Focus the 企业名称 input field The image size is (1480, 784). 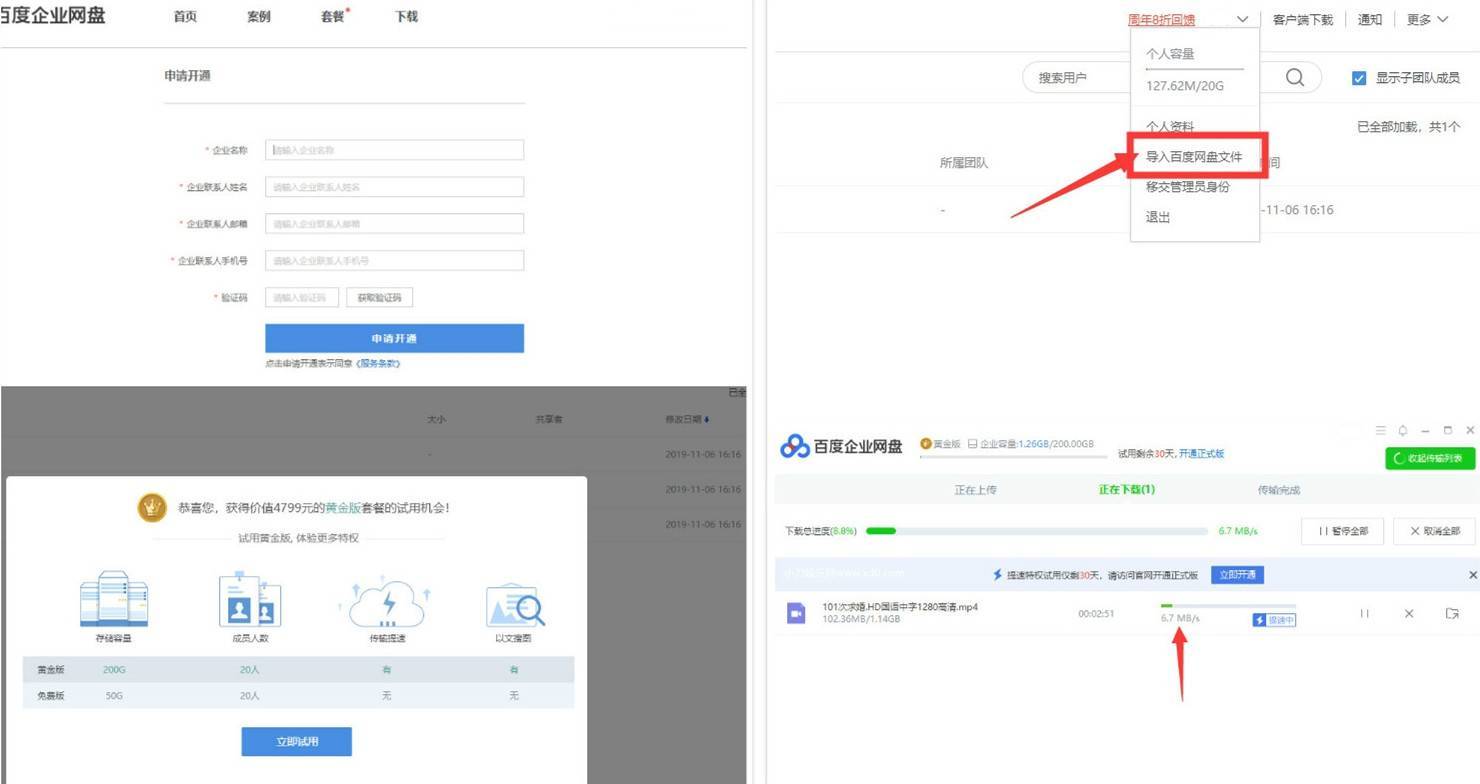click(x=394, y=150)
